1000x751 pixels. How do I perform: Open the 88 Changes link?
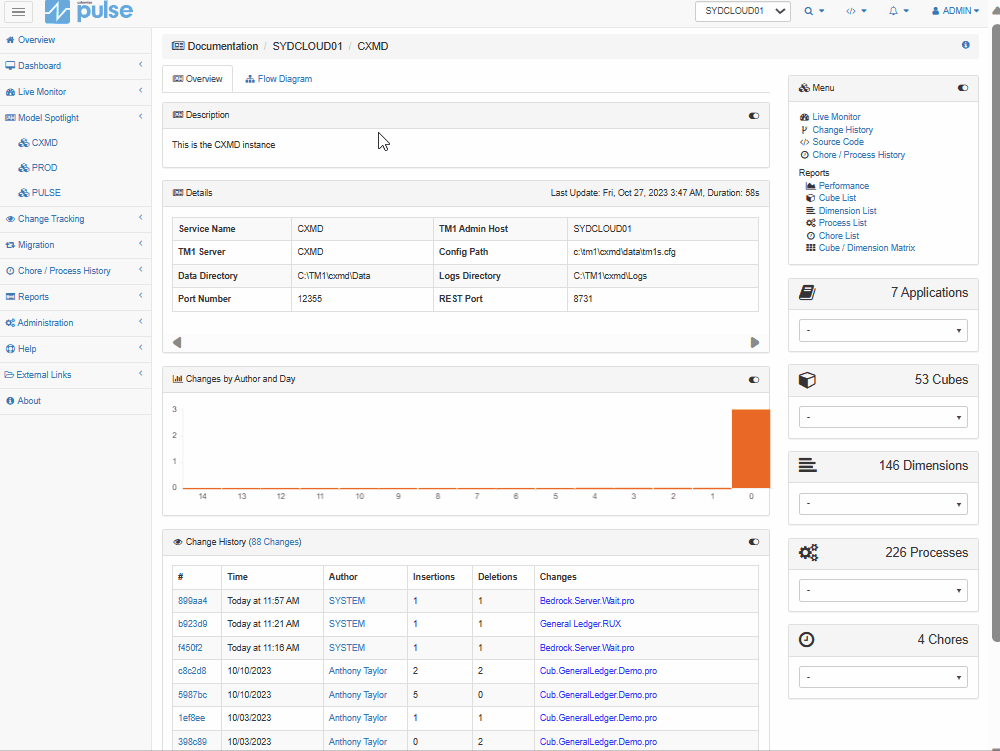pos(275,542)
